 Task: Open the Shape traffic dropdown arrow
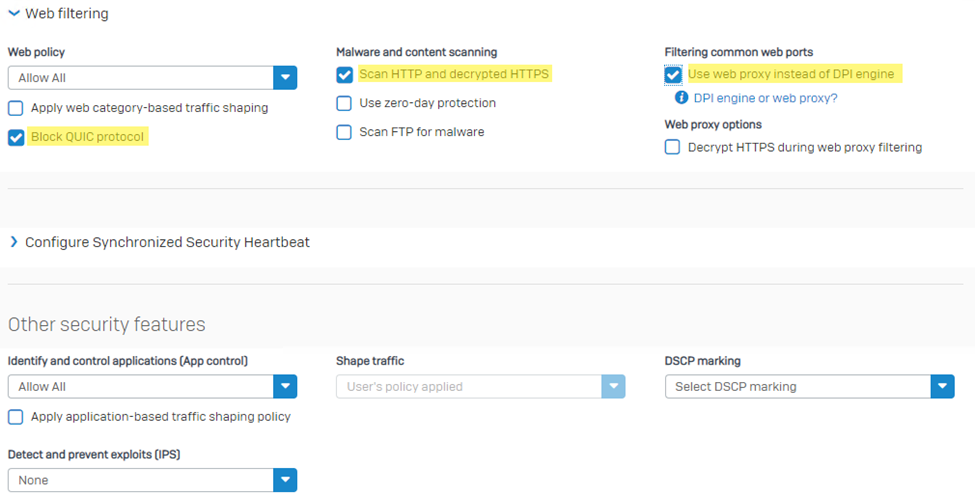[x=613, y=387]
